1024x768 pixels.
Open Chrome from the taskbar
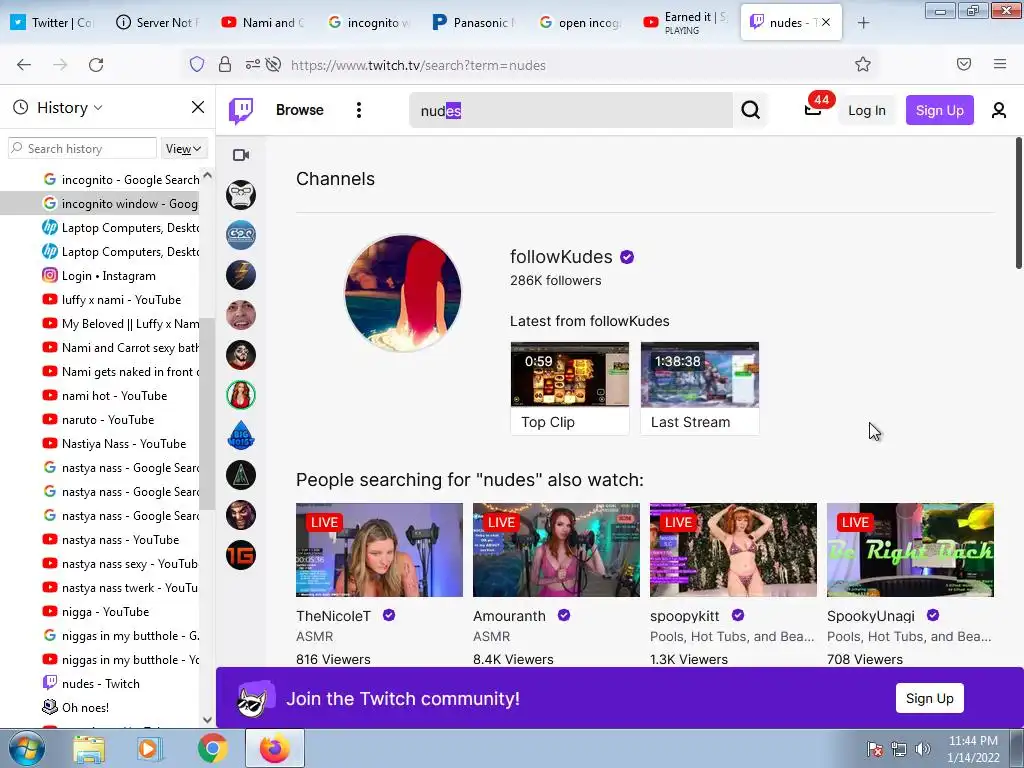[x=213, y=748]
